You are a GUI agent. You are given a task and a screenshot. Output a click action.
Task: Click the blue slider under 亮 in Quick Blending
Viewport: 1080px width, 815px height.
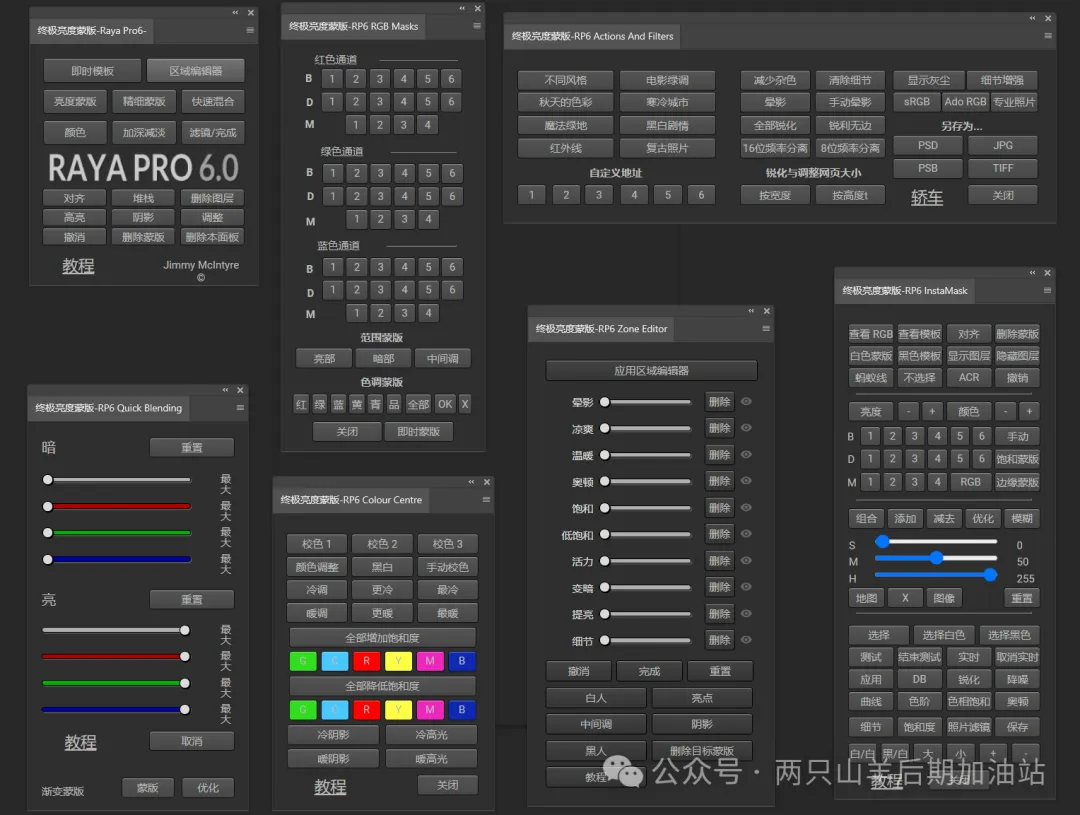point(116,709)
